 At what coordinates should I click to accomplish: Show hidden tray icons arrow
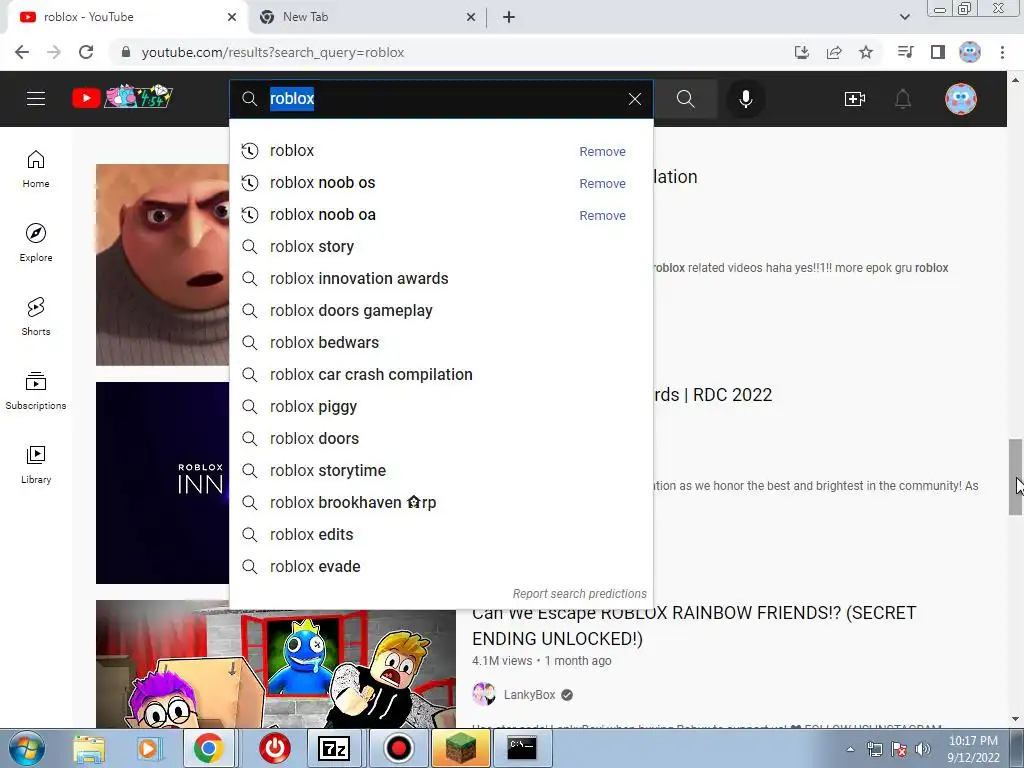(x=850, y=749)
